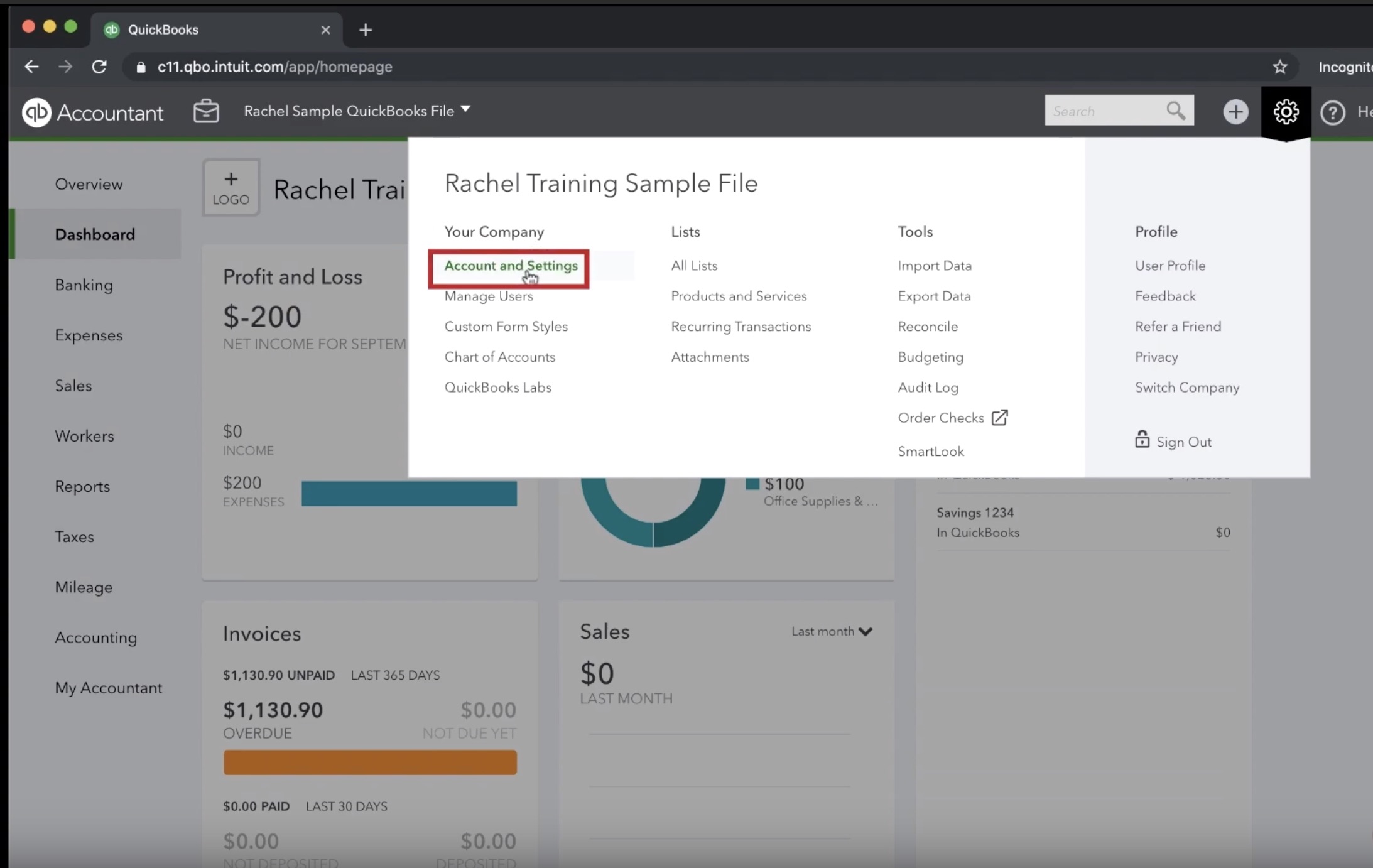Screen dimensions: 1373x868
Task: Open Reports in sidebar
Action: tap(82, 487)
